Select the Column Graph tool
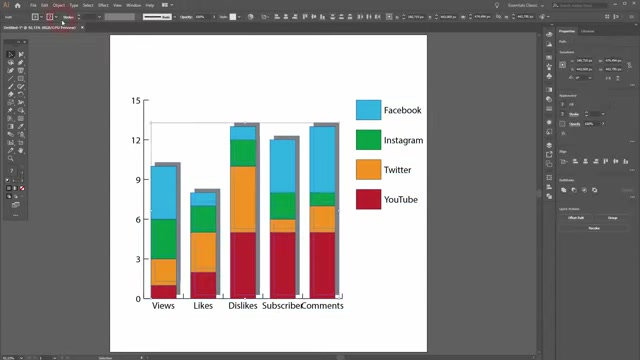Viewport: 640px width, 360px height. [11, 142]
